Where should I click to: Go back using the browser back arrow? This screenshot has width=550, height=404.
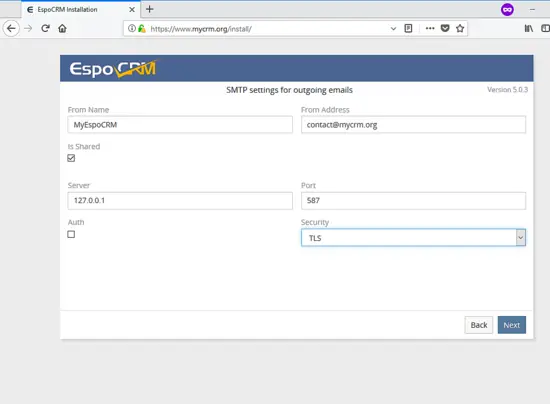point(11,28)
